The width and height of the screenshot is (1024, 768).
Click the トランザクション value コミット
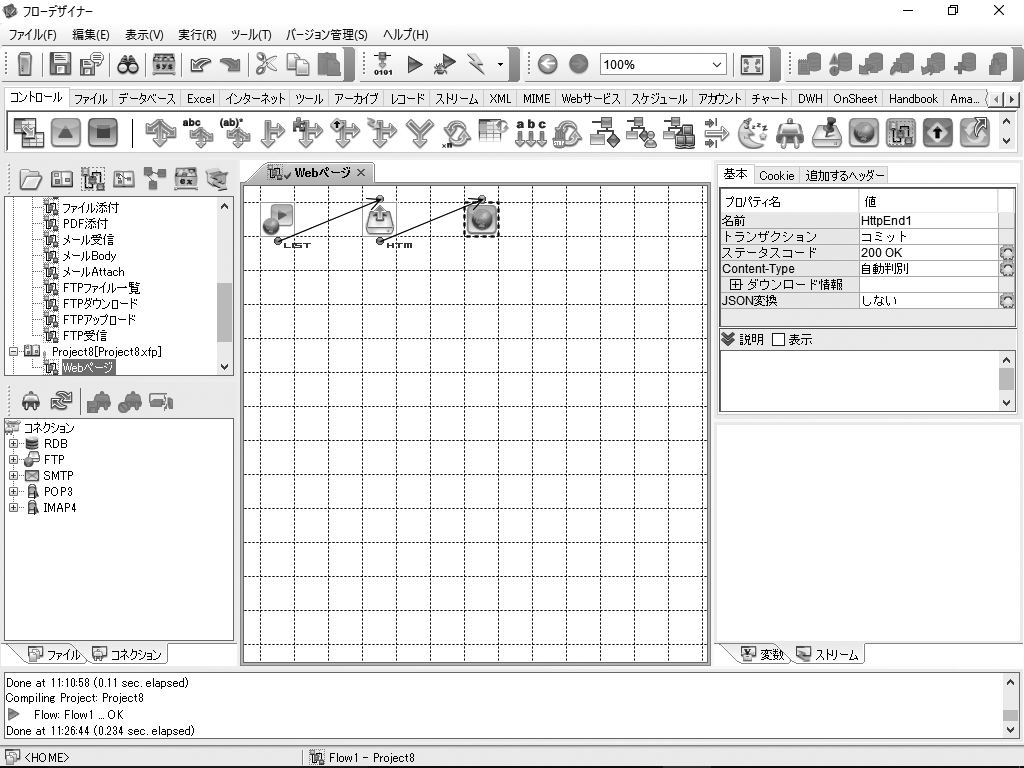pos(928,236)
